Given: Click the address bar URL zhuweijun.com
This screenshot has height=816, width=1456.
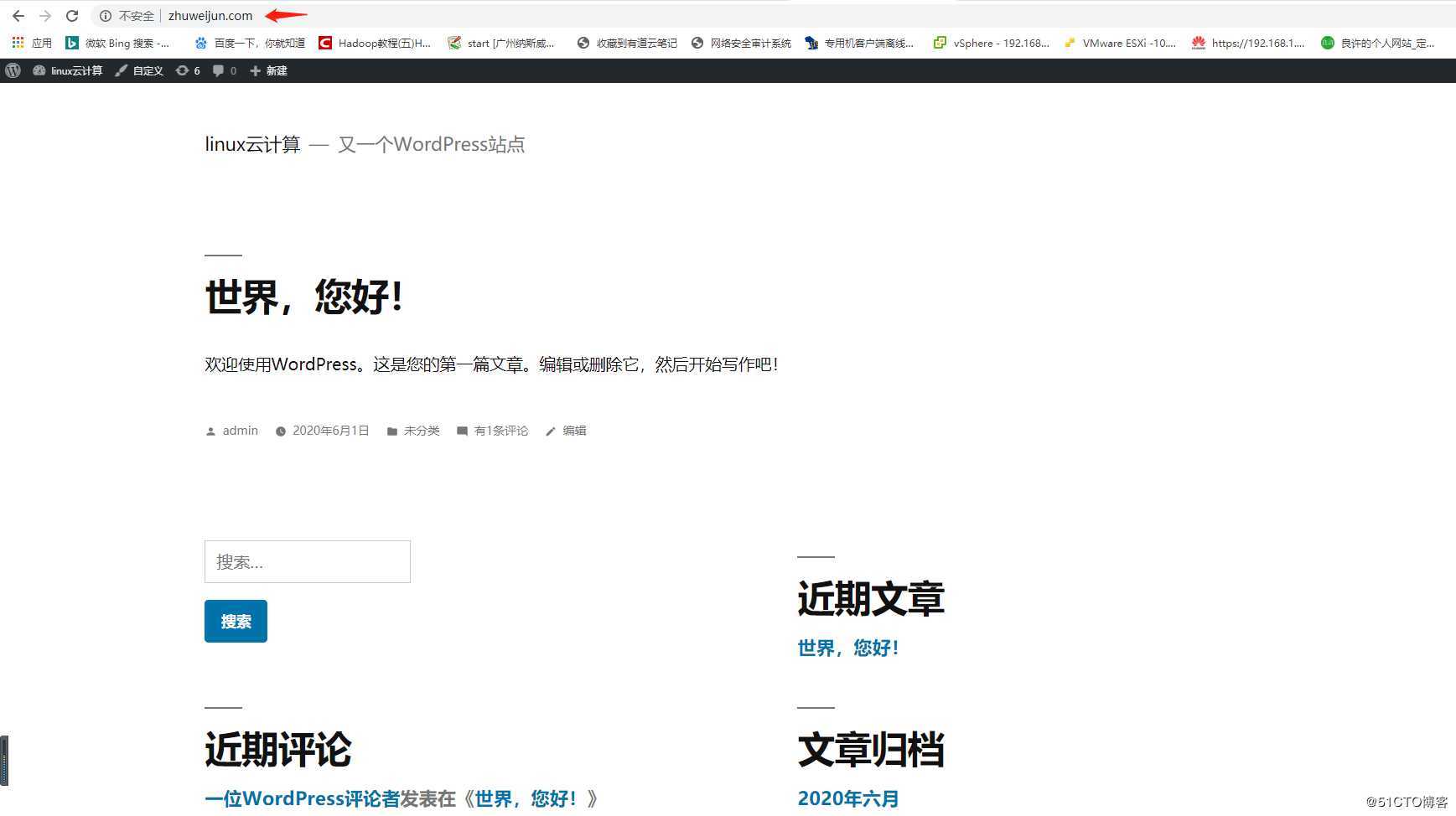Looking at the screenshot, I should [210, 16].
